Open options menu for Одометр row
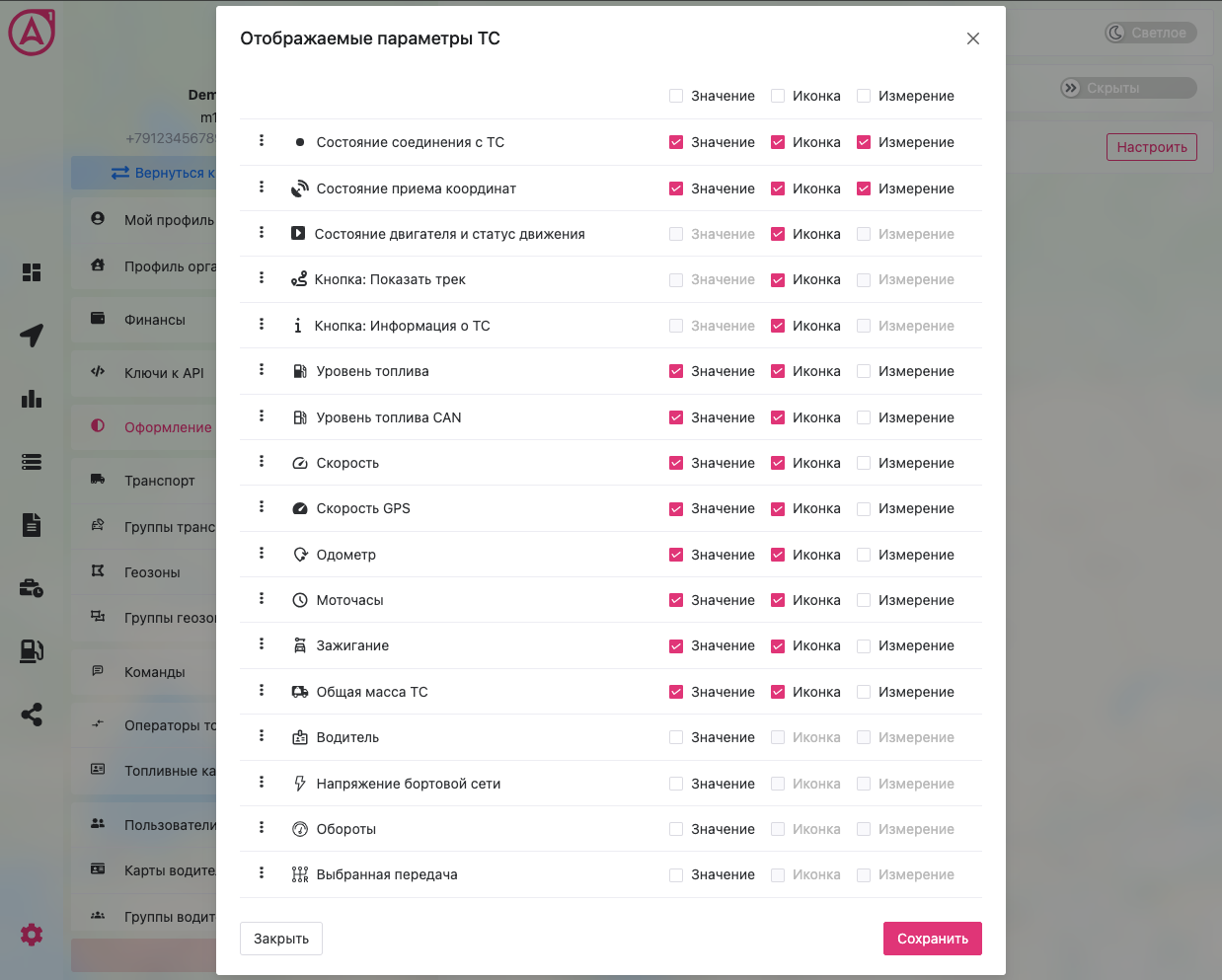This screenshot has height=980, width=1222. [x=262, y=553]
